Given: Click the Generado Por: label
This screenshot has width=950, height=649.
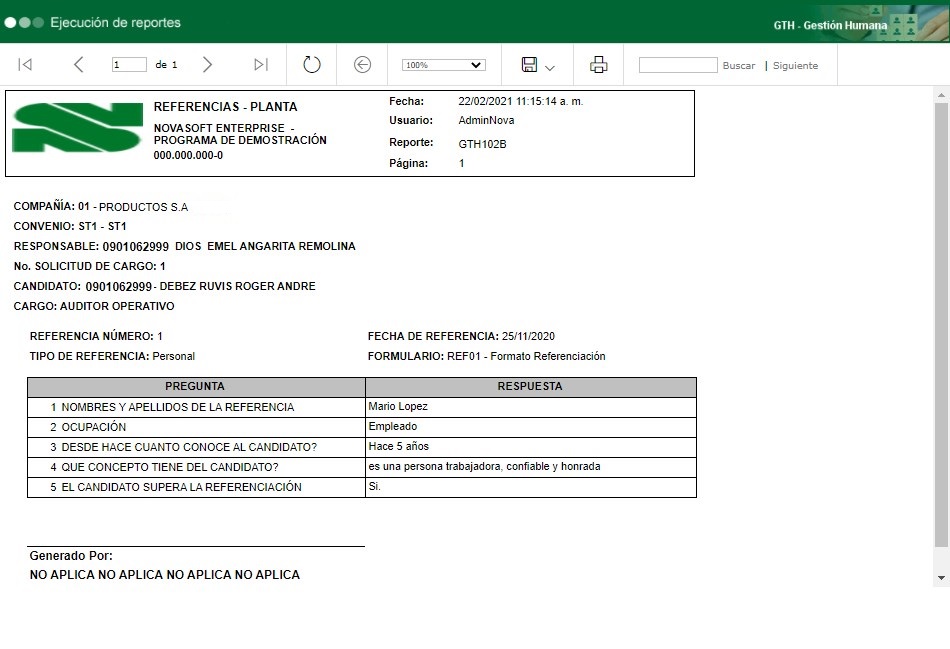Looking at the screenshot, I should (71, 556).
